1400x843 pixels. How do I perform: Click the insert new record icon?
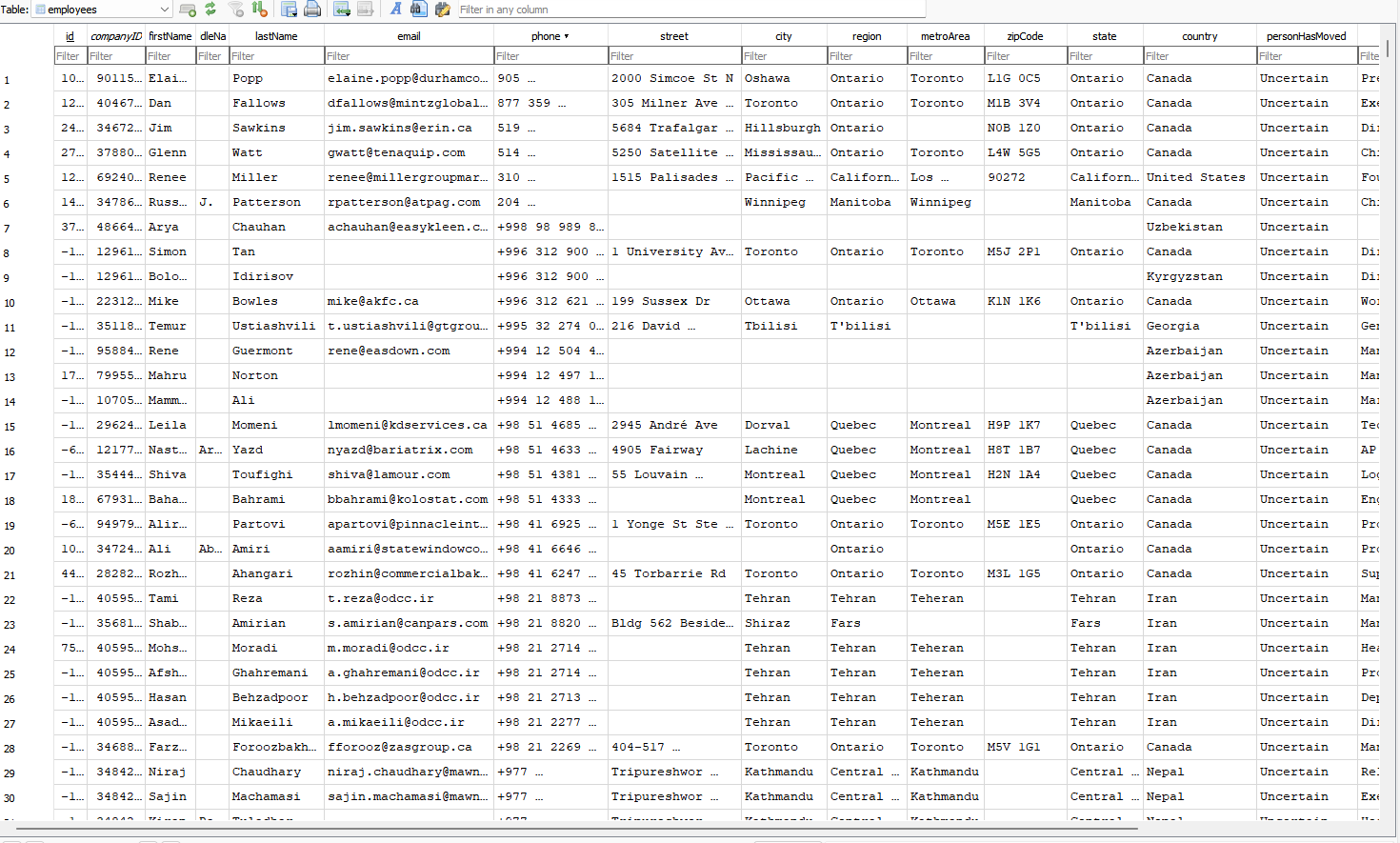coord(342,10)
